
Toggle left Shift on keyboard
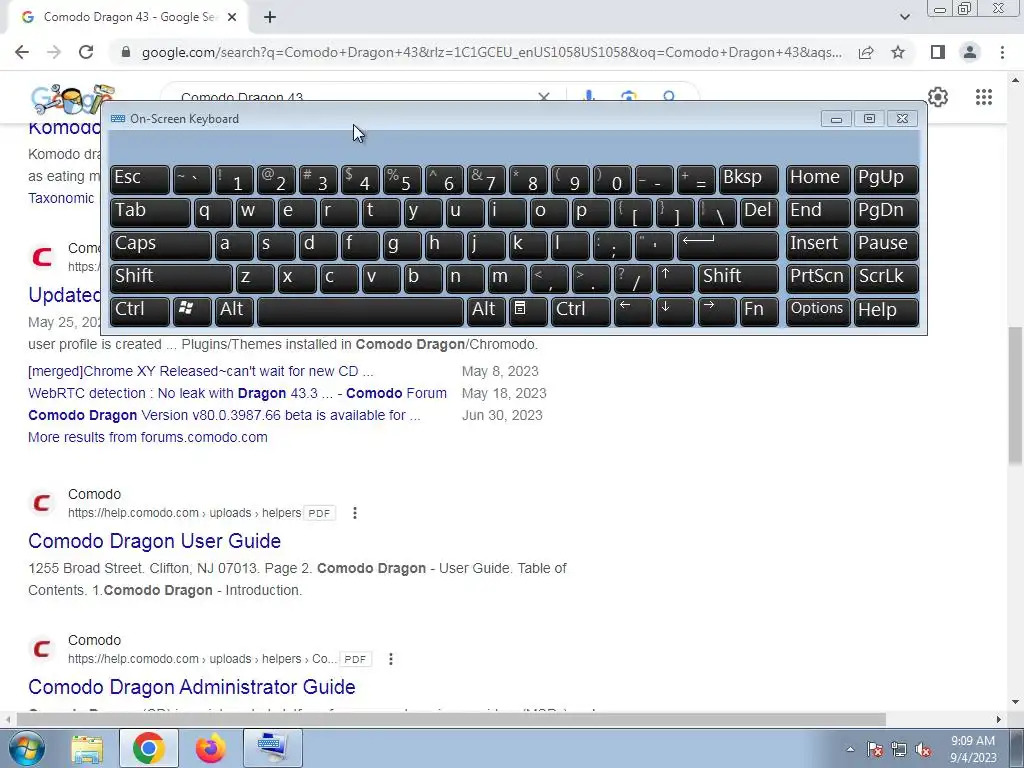click(x=171, y=279)
